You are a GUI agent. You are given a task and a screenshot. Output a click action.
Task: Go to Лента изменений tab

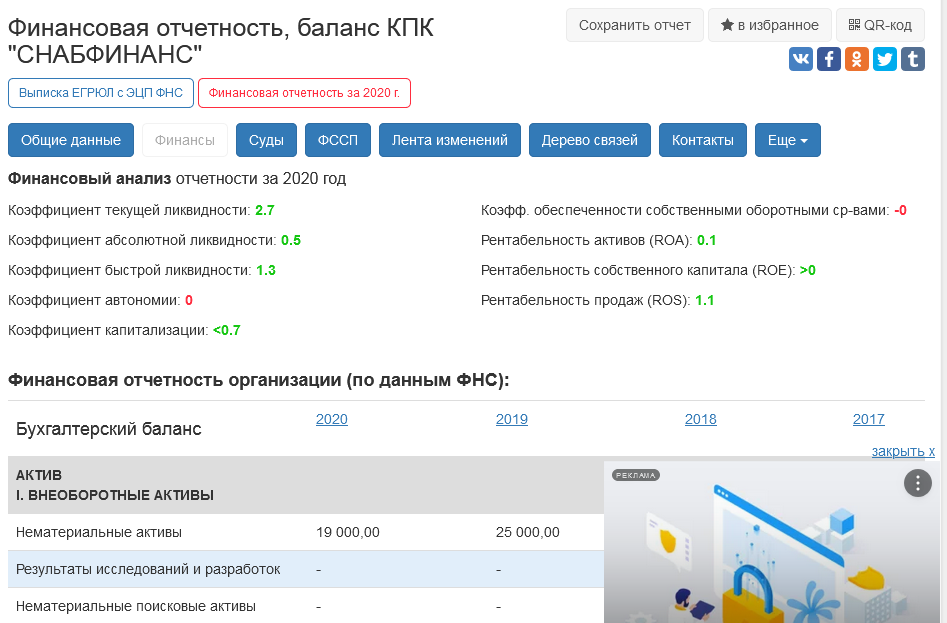pyautogui.click(x=449, y=140)
